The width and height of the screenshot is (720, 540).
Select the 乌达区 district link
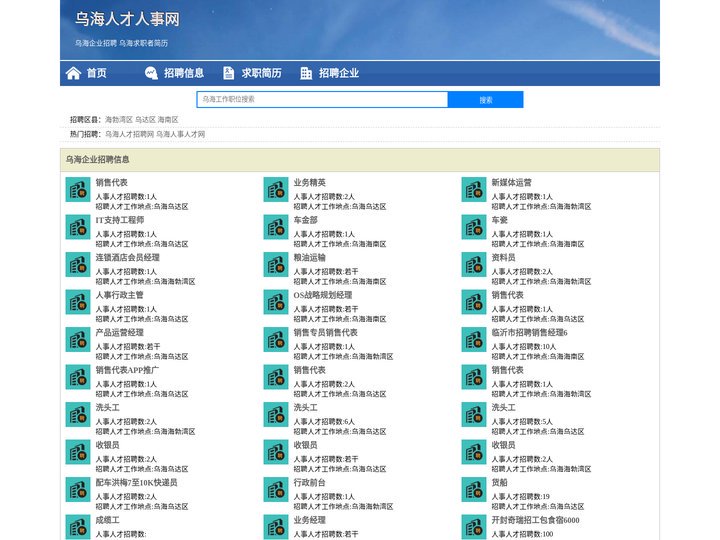(145, 119)
